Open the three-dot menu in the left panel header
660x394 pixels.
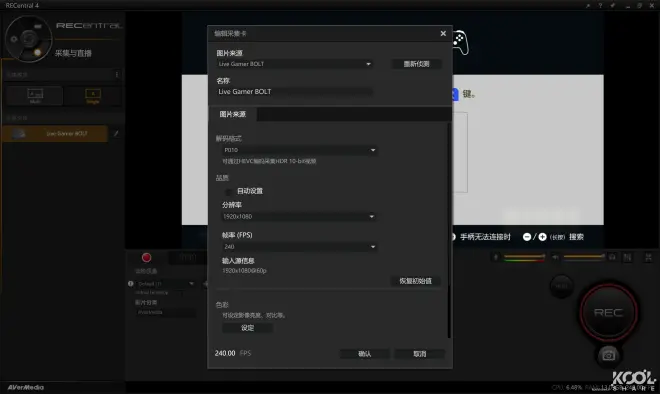117,75
